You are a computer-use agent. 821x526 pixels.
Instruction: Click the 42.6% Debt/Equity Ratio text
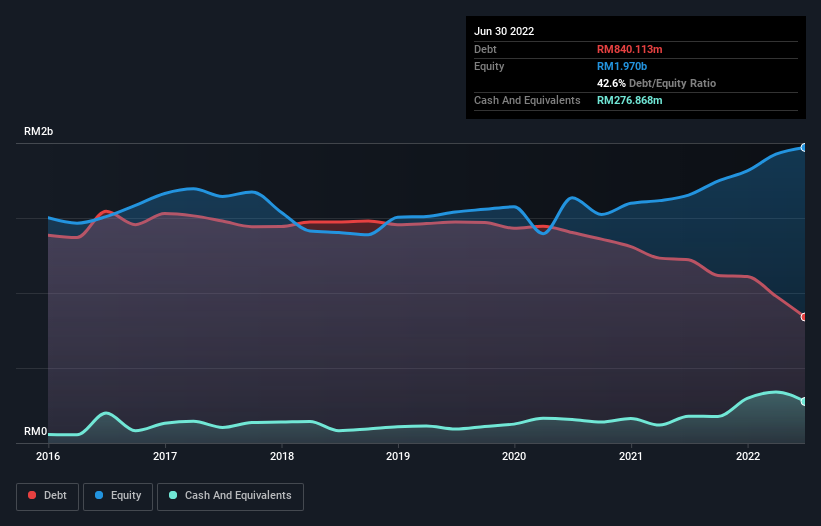coord(656,83)
